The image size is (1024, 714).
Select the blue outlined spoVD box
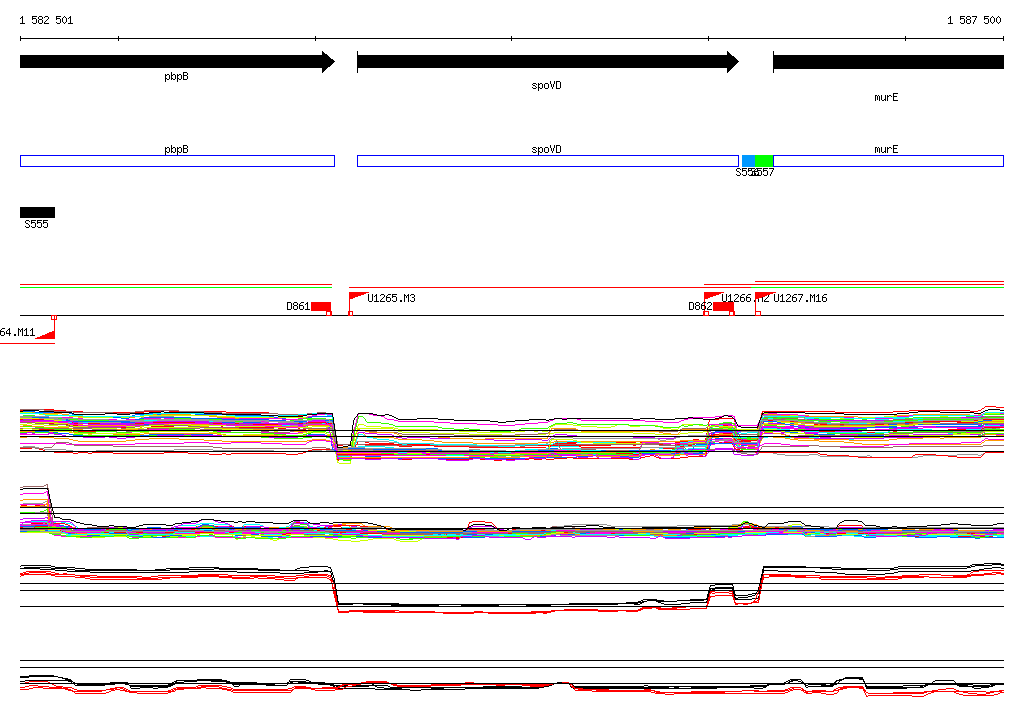548,161
